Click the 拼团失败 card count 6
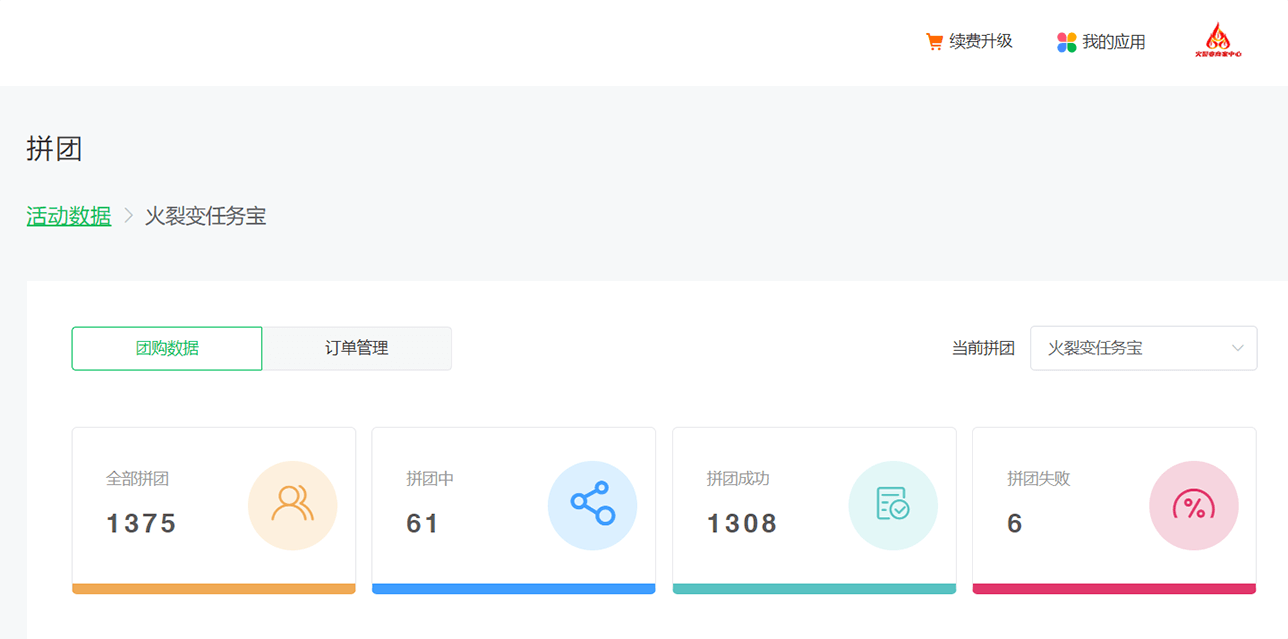 [1015, 523]
